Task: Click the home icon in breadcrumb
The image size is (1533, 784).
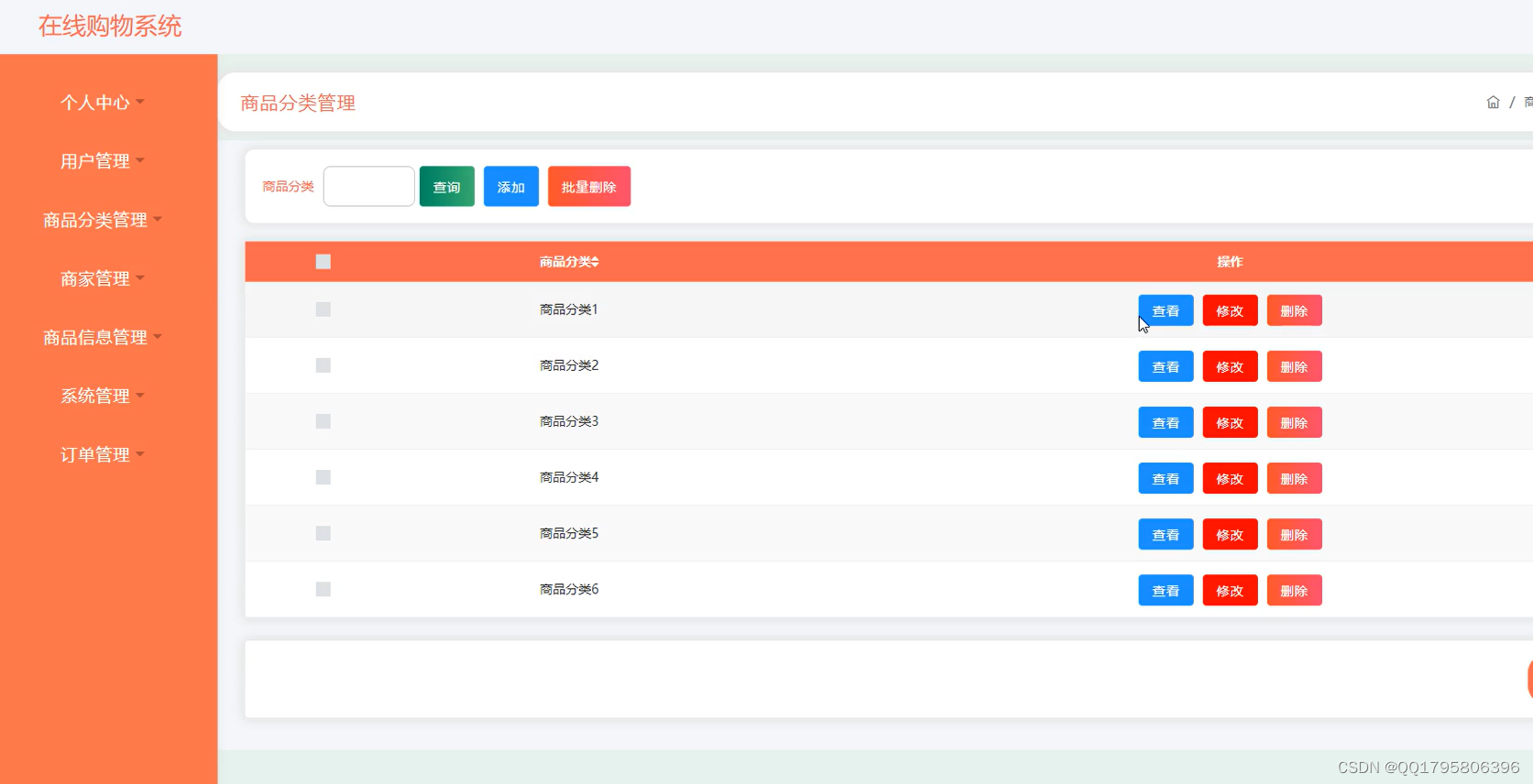Action: 1493,103
